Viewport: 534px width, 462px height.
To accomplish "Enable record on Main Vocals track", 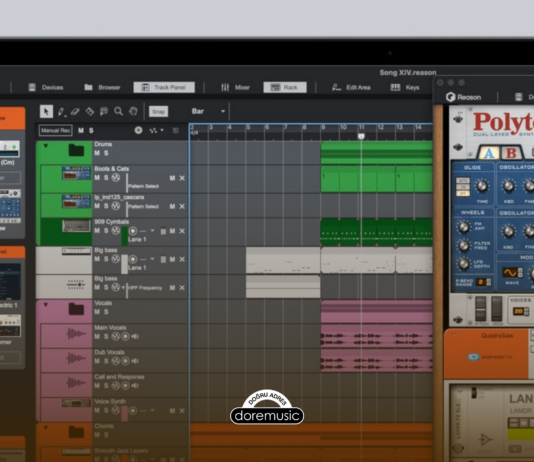I will (125, 336).
